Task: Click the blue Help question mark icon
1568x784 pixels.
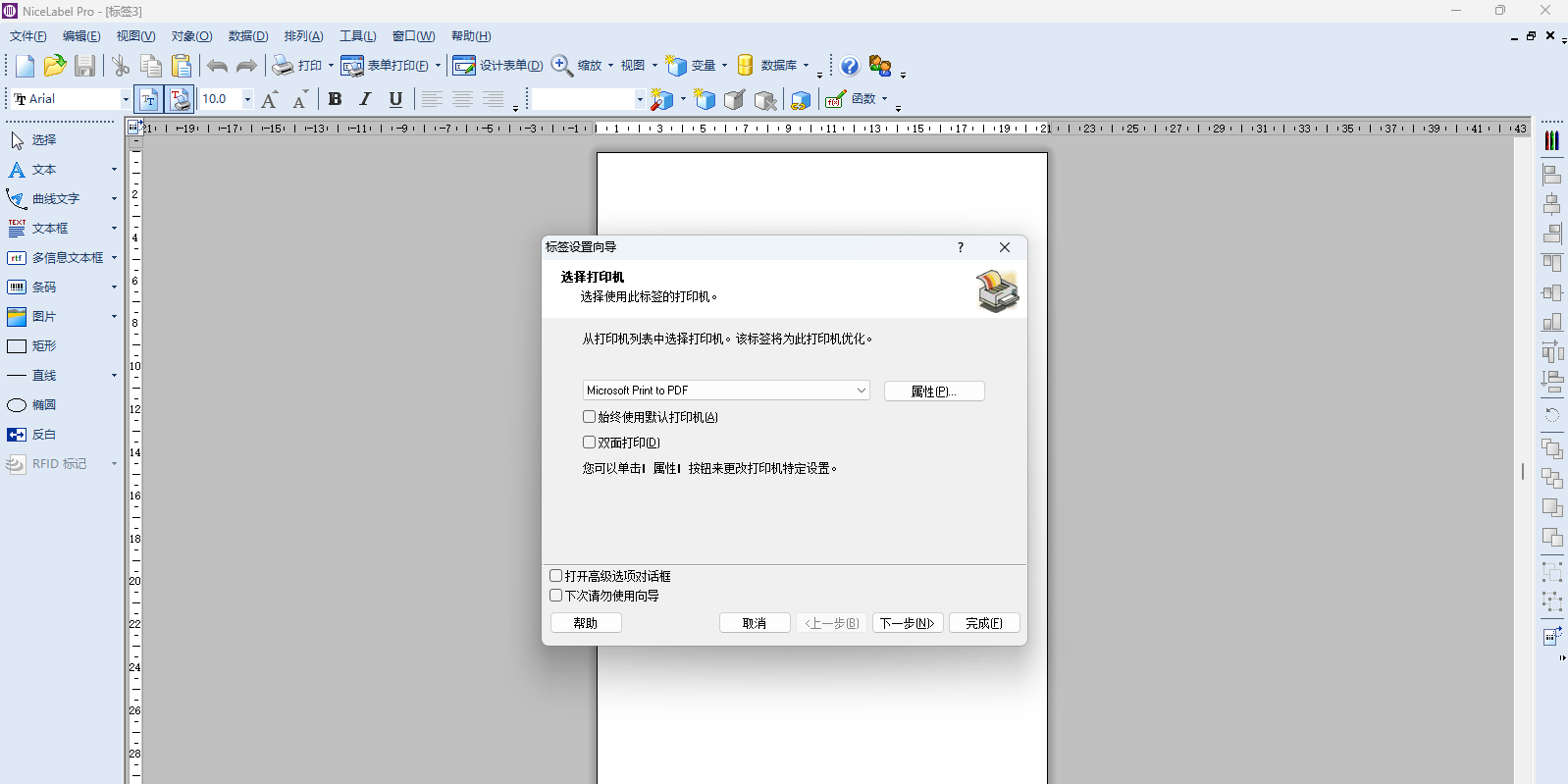Action: point(850,66)
